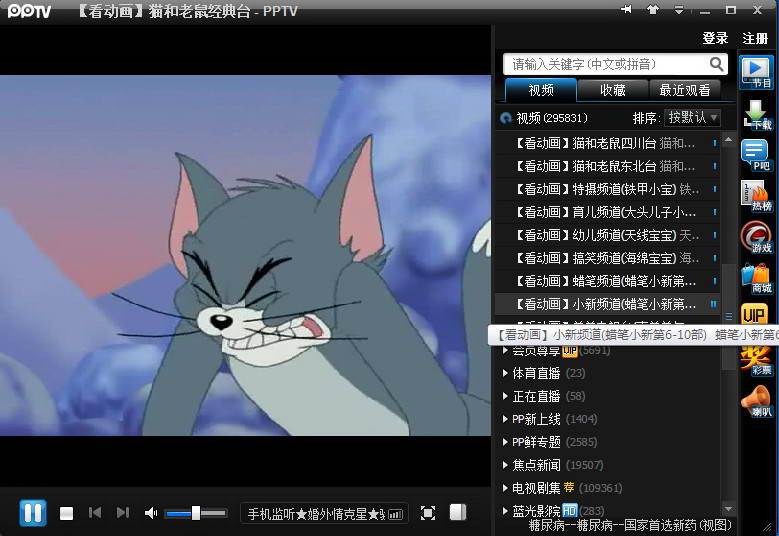Open the 按默认 sort dropdown
This screenshot has height=536, width=779.
pos(692,117)
